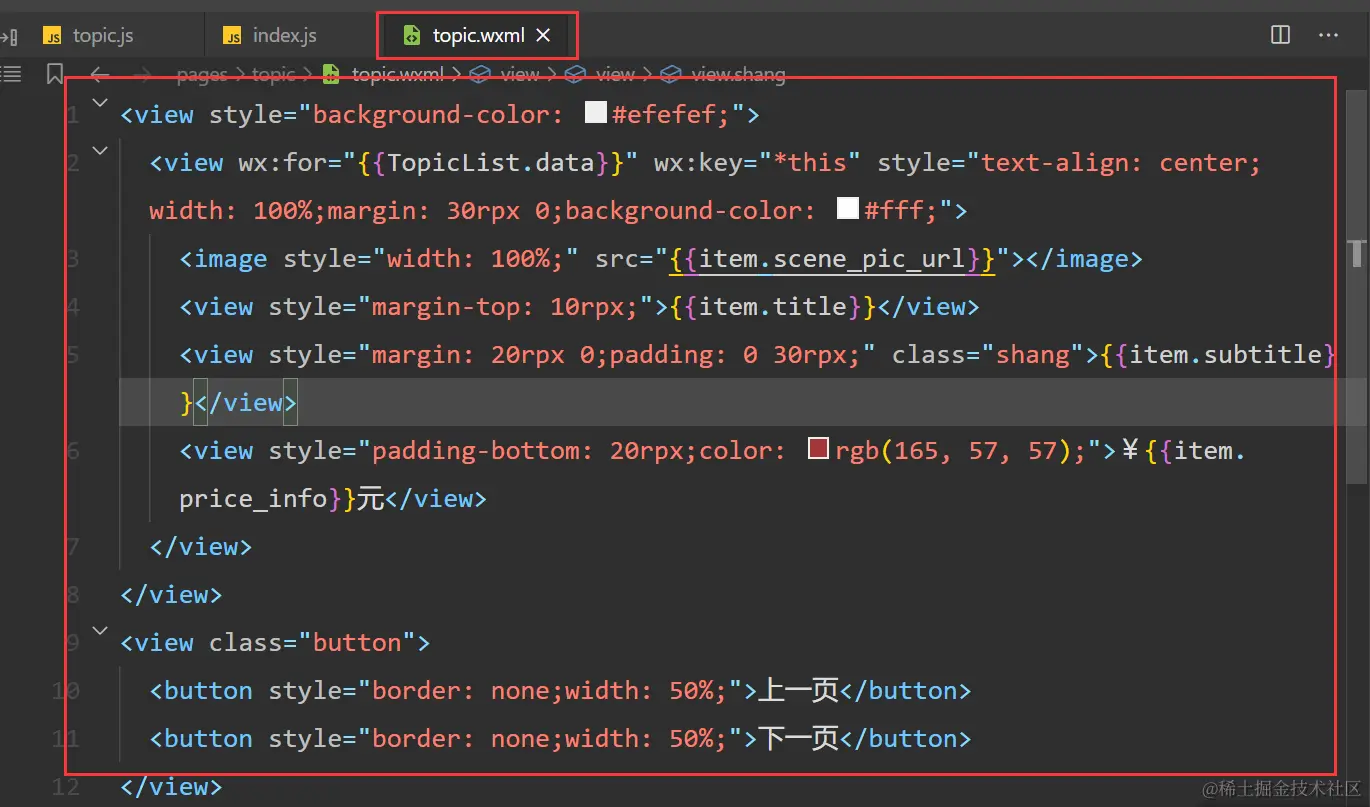The image size is (1370, 807).
Task: Collapse the view class="button" block
Action: (99, 631)
